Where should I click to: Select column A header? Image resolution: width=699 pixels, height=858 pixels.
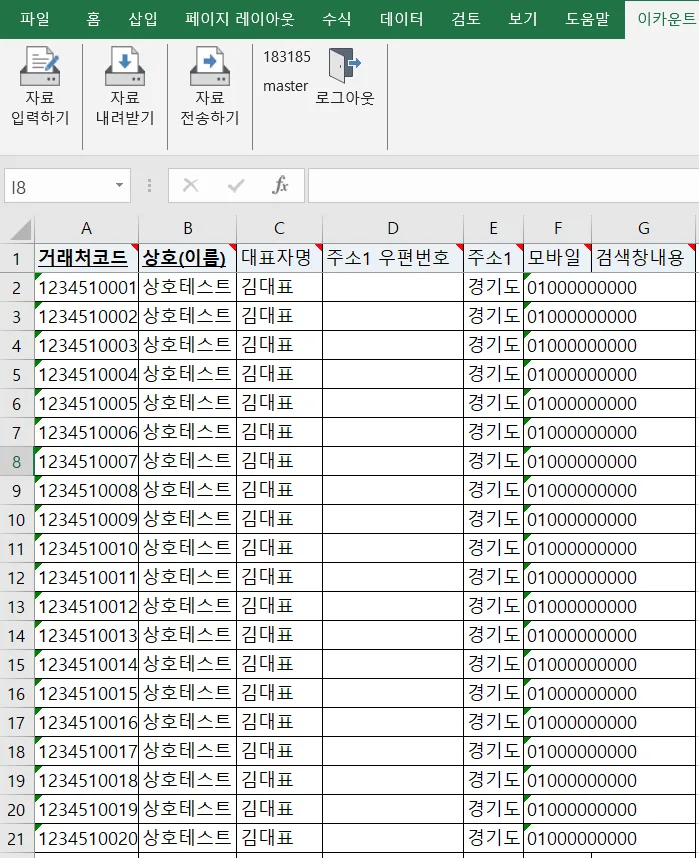pyautogui.click(x=86, y=228)
